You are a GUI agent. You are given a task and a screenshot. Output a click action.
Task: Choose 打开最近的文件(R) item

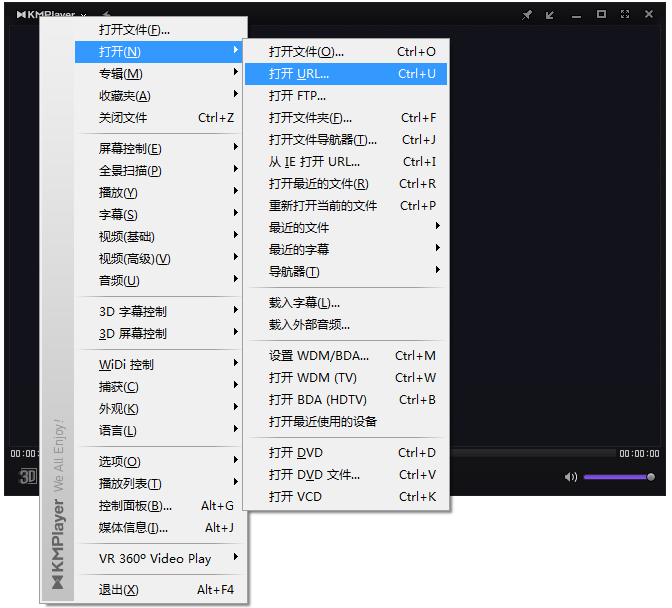pos(346,183)
